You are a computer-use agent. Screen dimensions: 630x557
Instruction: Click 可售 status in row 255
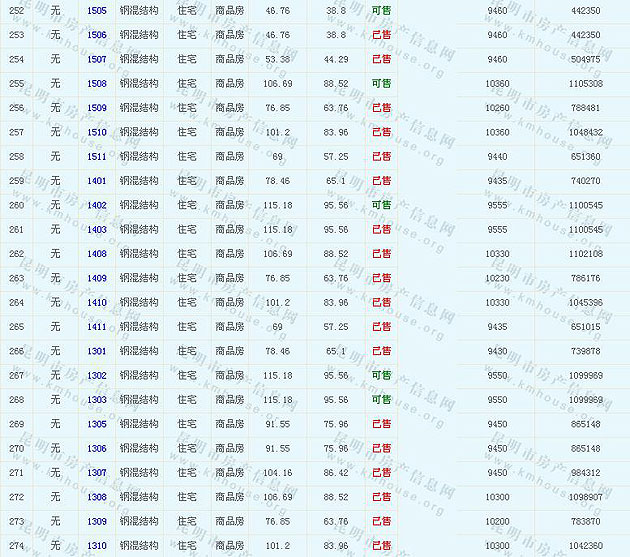pos(381,84)
